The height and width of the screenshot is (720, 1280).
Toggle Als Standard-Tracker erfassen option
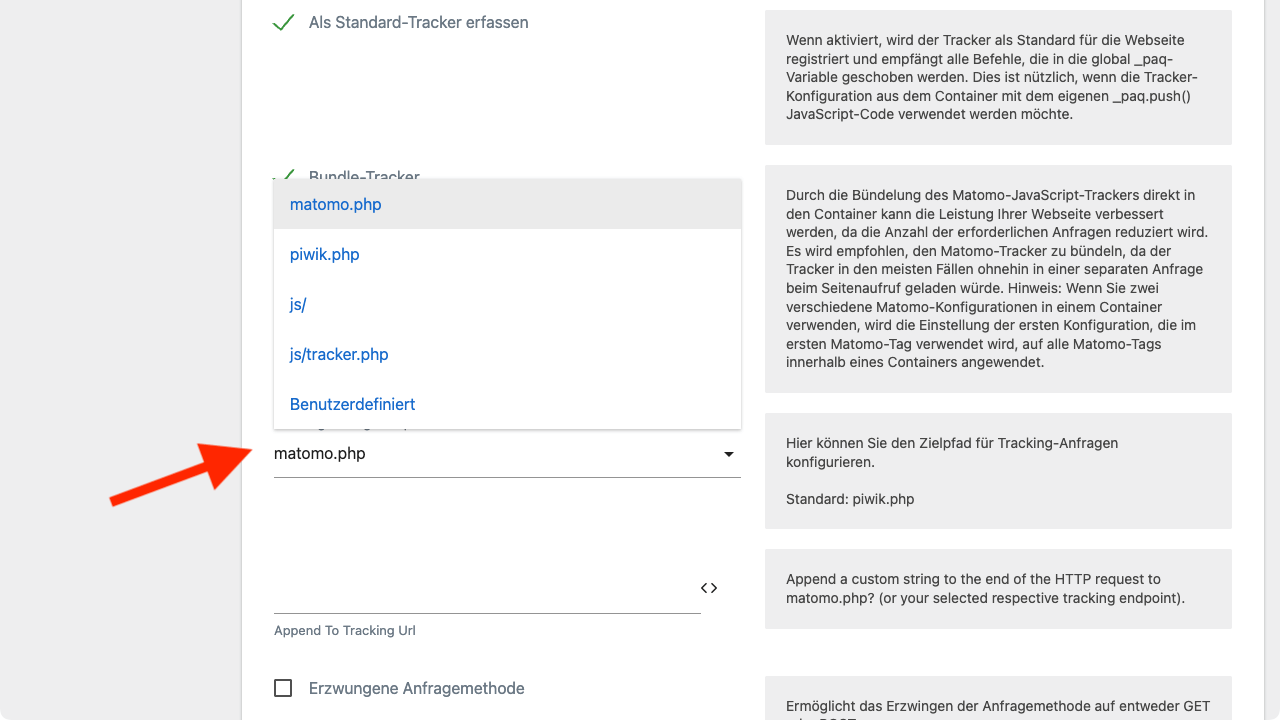418,22
